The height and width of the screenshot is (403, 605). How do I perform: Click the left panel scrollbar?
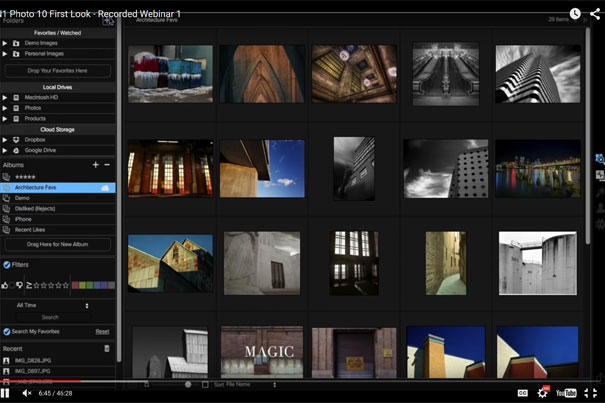coord(119,189)
